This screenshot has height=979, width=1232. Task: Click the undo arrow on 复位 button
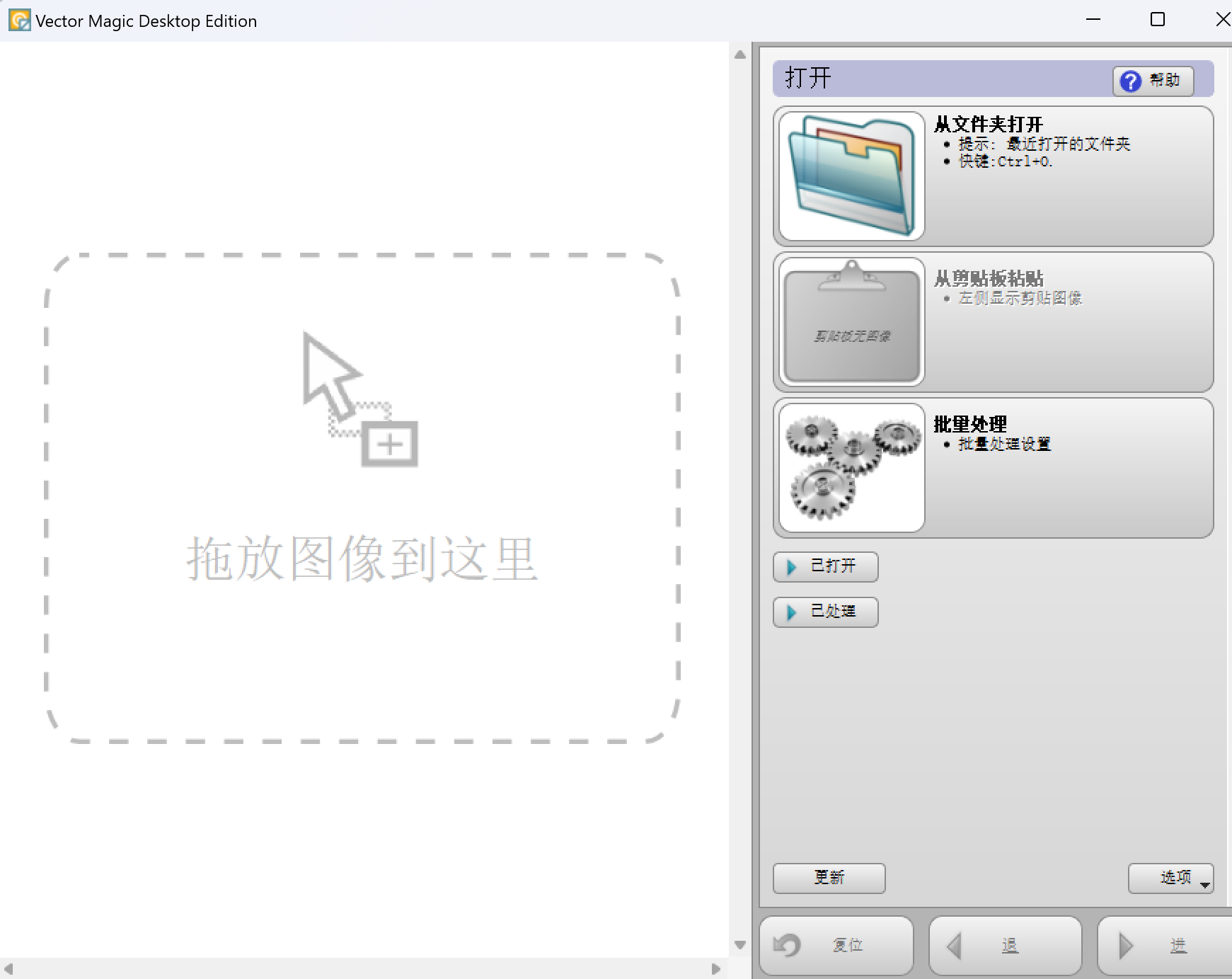(788, 945)
